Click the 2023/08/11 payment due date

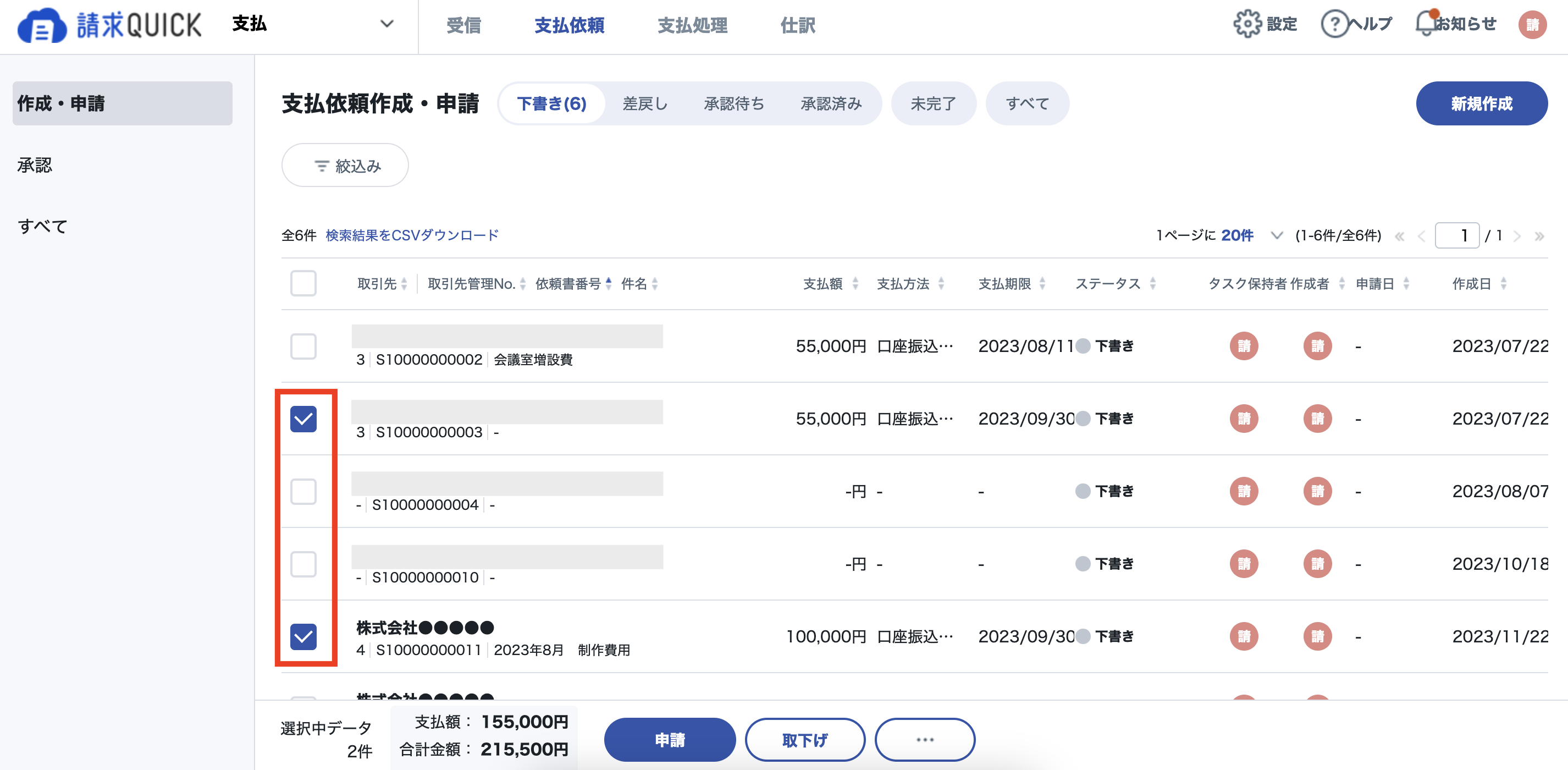pyautogui.click(x=1026, y=346)
